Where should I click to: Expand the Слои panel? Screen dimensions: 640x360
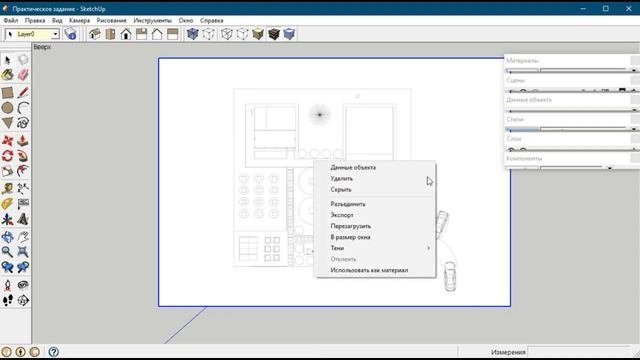(572, 139)
